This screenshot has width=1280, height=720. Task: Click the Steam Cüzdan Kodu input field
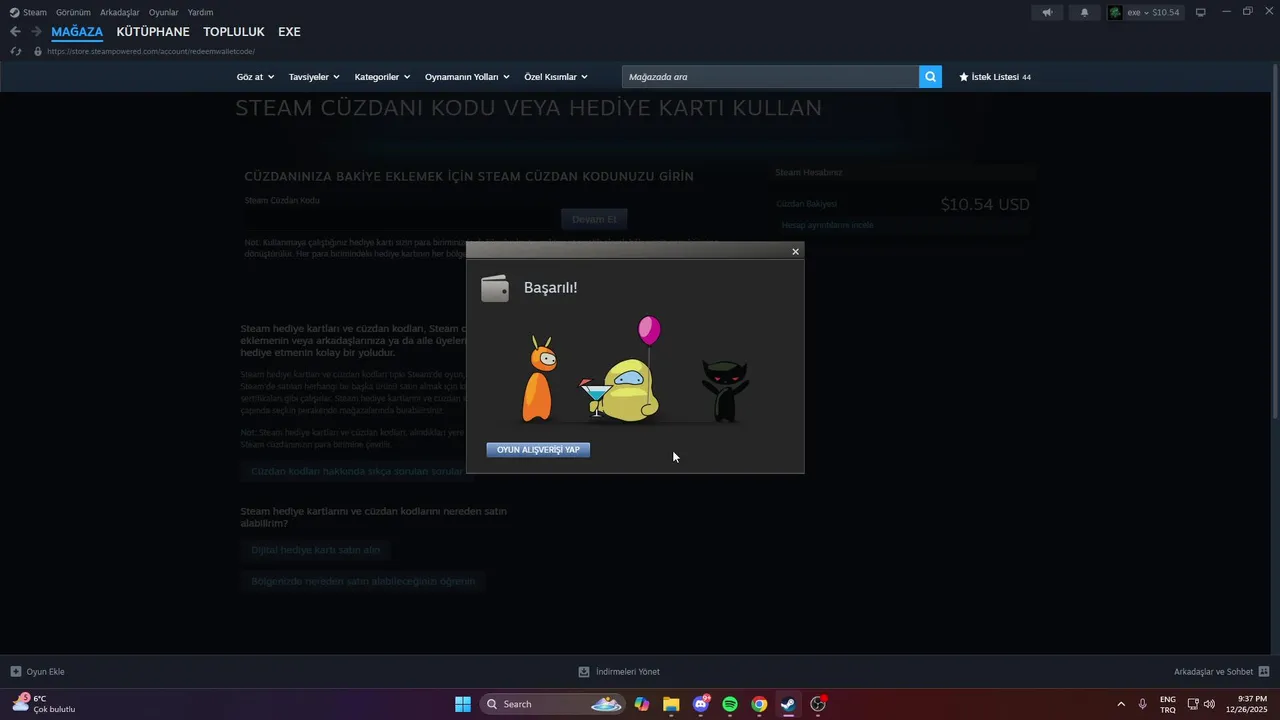400,219
